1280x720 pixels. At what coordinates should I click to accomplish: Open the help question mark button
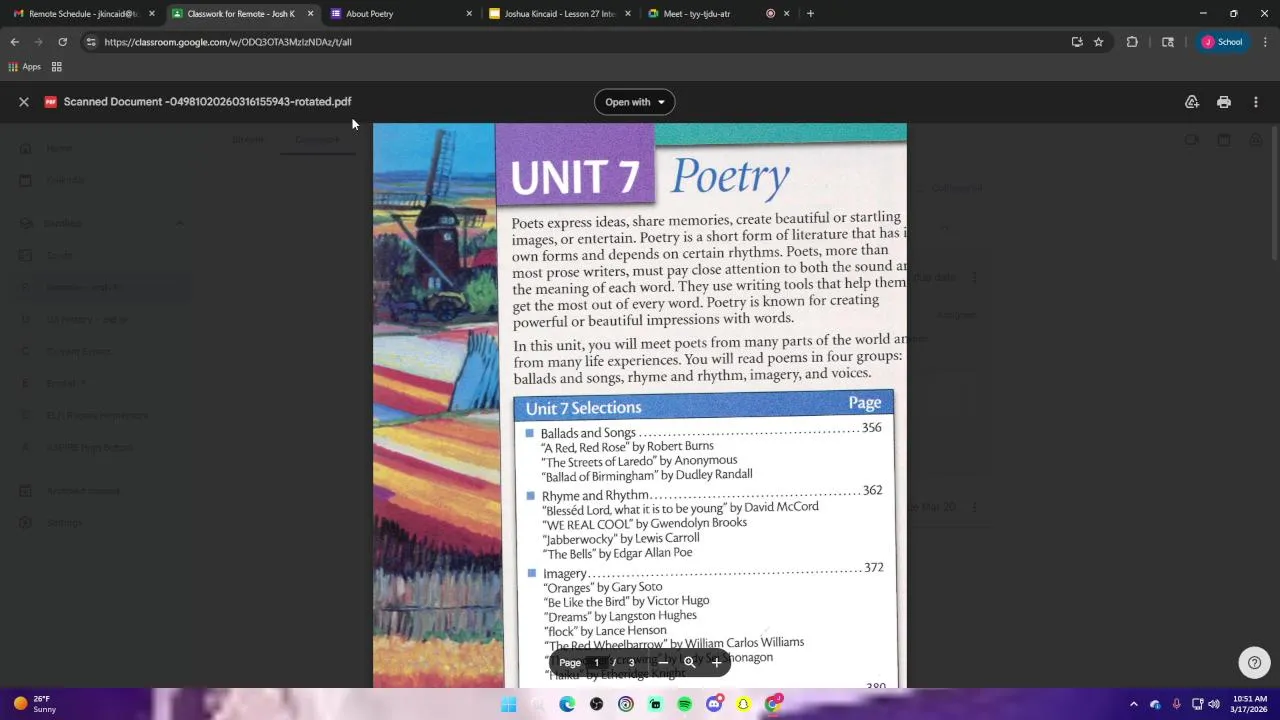(x=1254, y=662)
